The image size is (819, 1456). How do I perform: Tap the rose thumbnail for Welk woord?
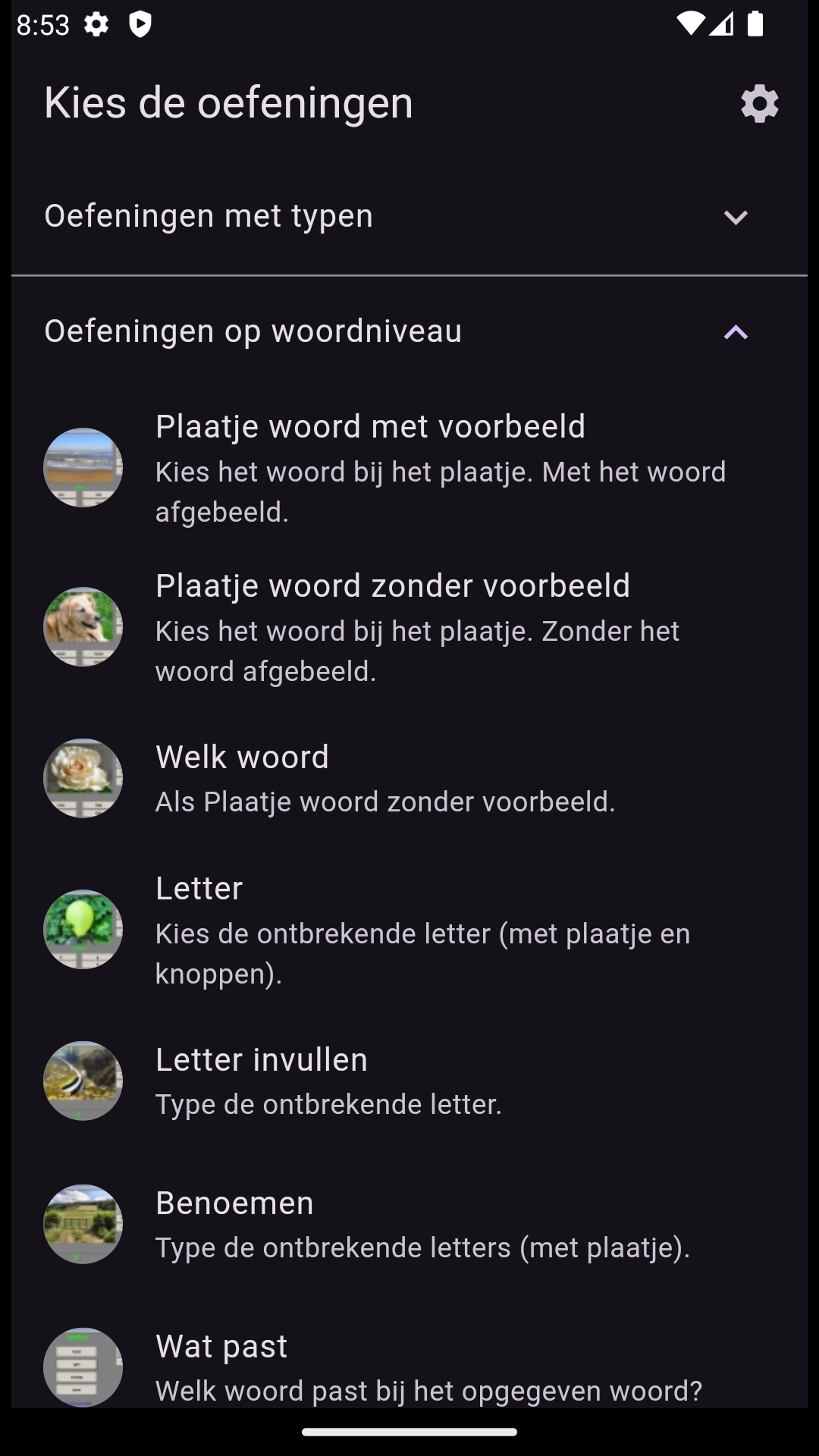point(83,778)
